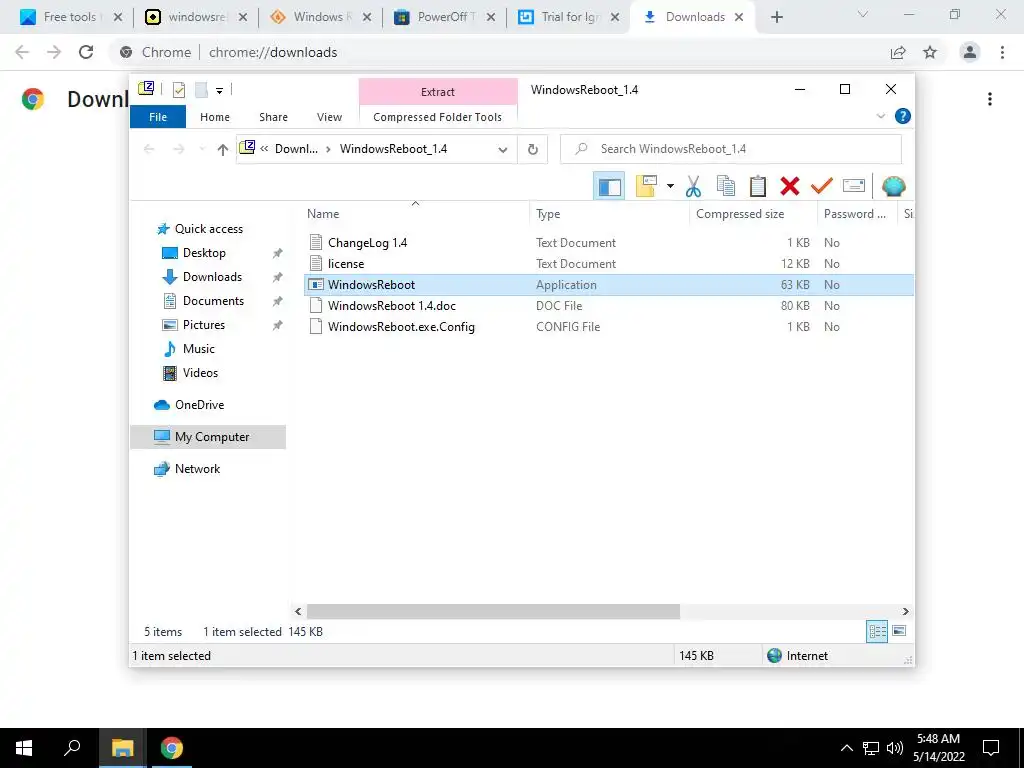Click the quick access properties checkmark icon
This screenshot has height=768, width=1024.
click(x=178, y=90)
